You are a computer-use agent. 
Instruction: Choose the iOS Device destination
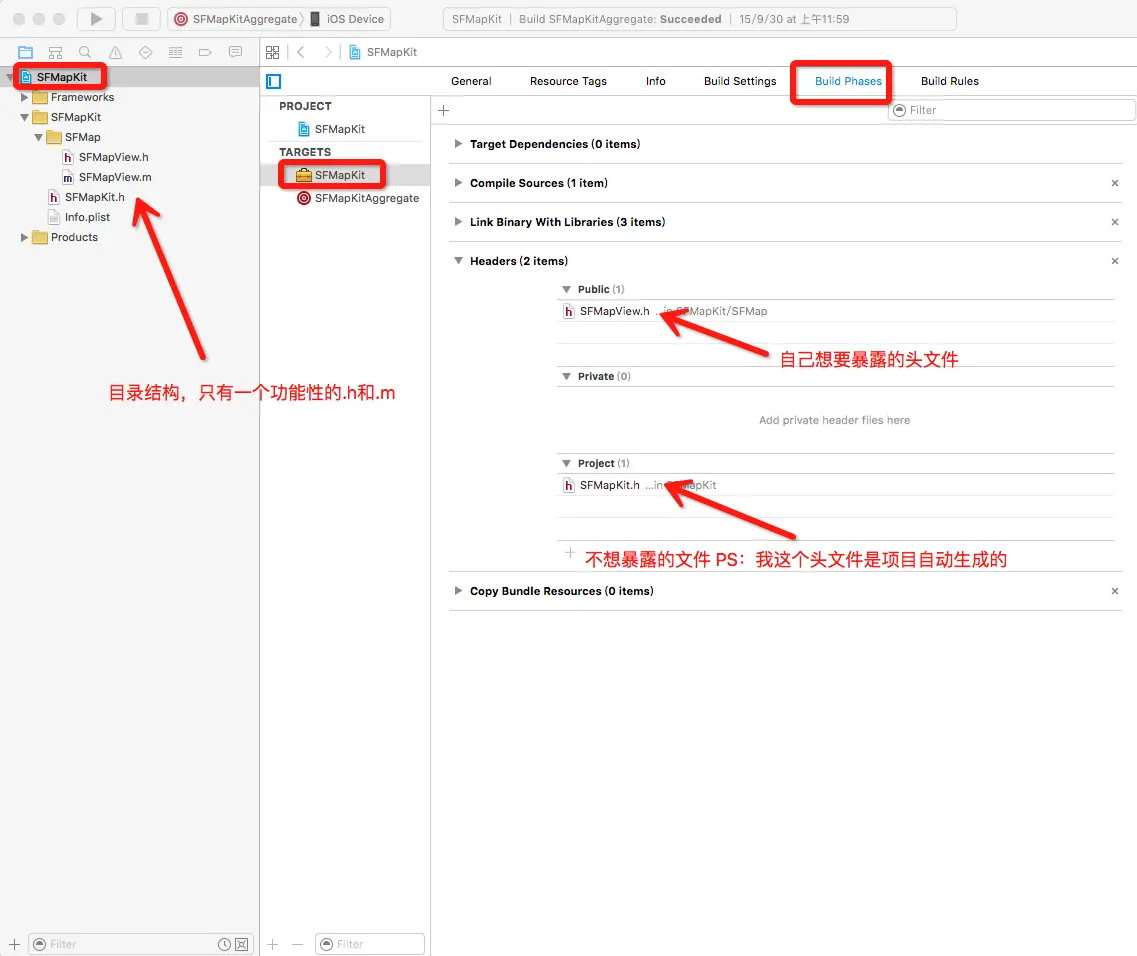(347, 19)
